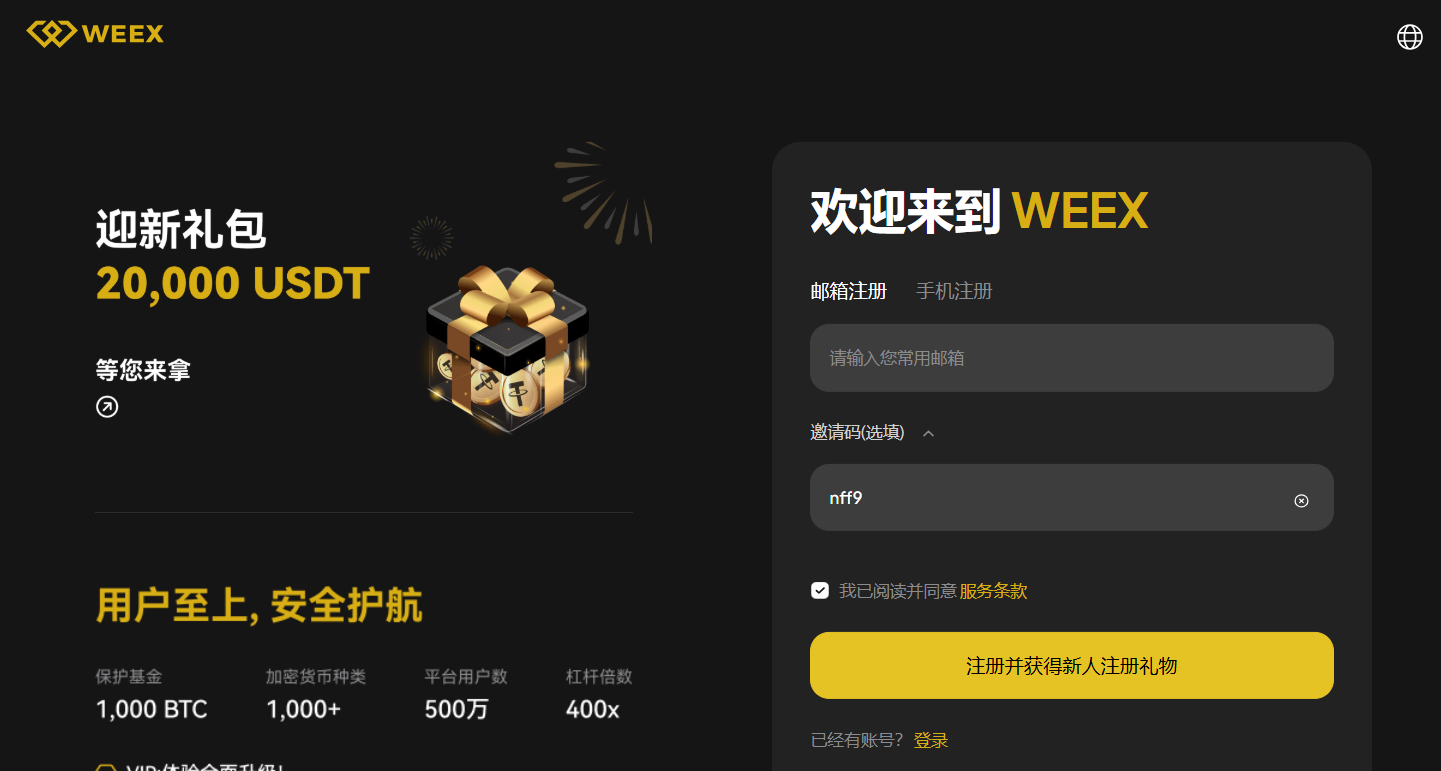Focus the email input field
The width and height of the screenshot is (1441, 771).
pyautogui.click(x=1071, y=357)
